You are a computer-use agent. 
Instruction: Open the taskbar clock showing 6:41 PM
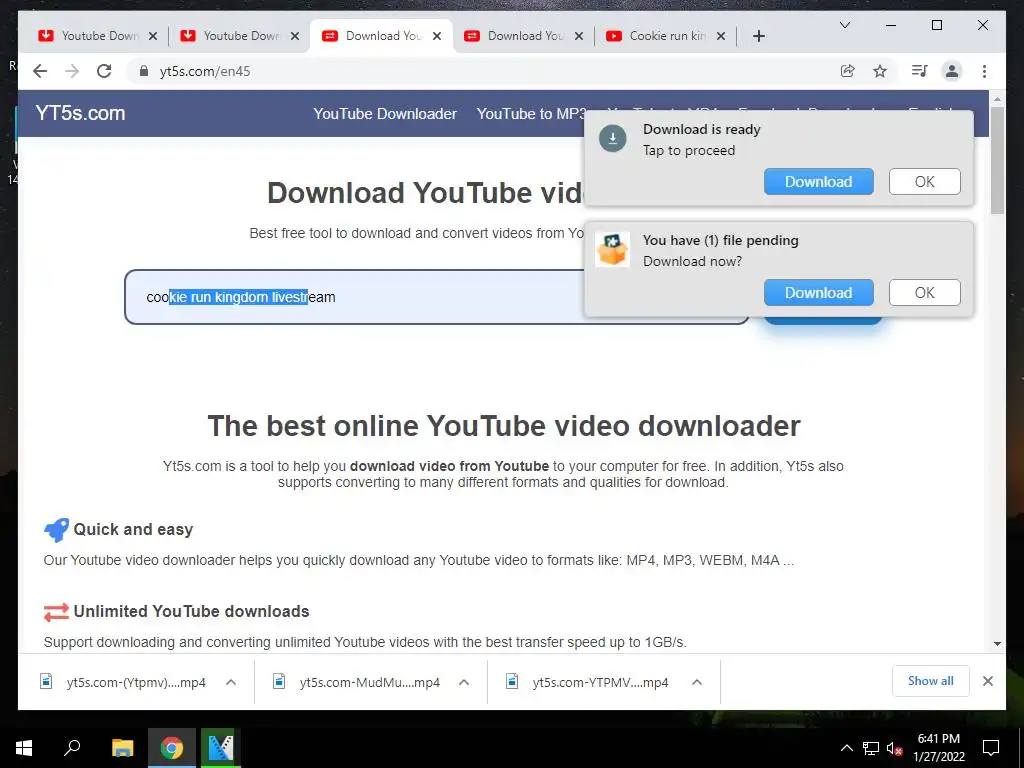coord(938,748)
